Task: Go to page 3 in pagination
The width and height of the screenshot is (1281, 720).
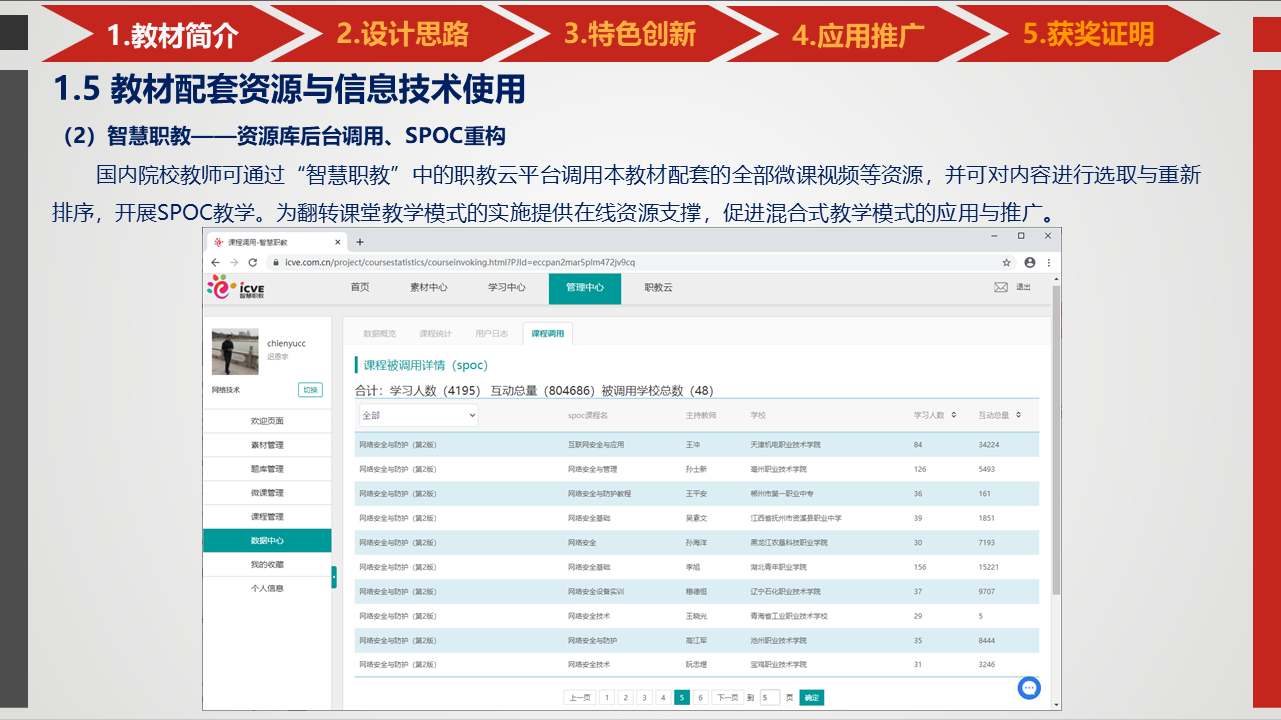Action: coord(644,698)
